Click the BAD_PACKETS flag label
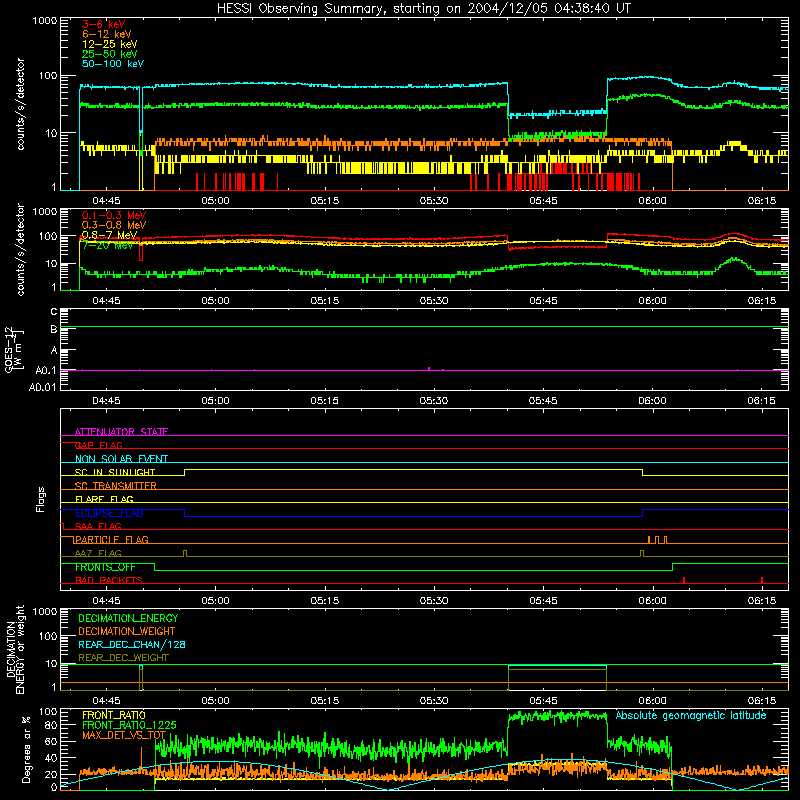The width and height of the screenshot is (800, 800). click(x=109, y=580)
